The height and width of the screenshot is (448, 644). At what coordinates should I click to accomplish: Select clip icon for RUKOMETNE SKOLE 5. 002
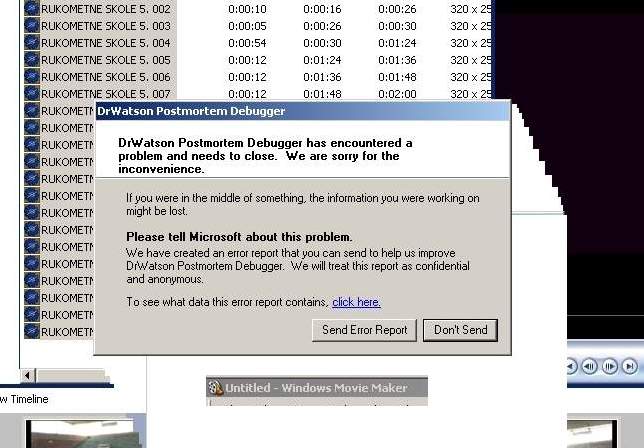[32, 9]
